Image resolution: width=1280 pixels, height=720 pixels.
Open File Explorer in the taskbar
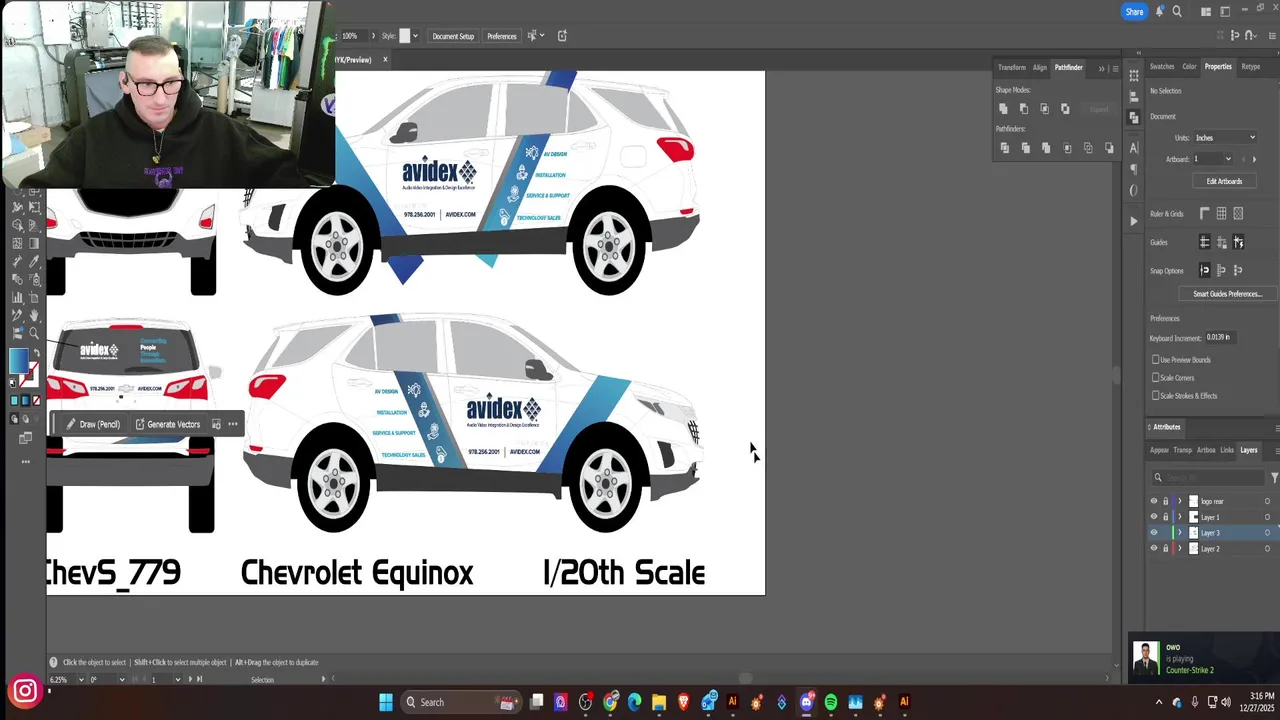[659, 702]
